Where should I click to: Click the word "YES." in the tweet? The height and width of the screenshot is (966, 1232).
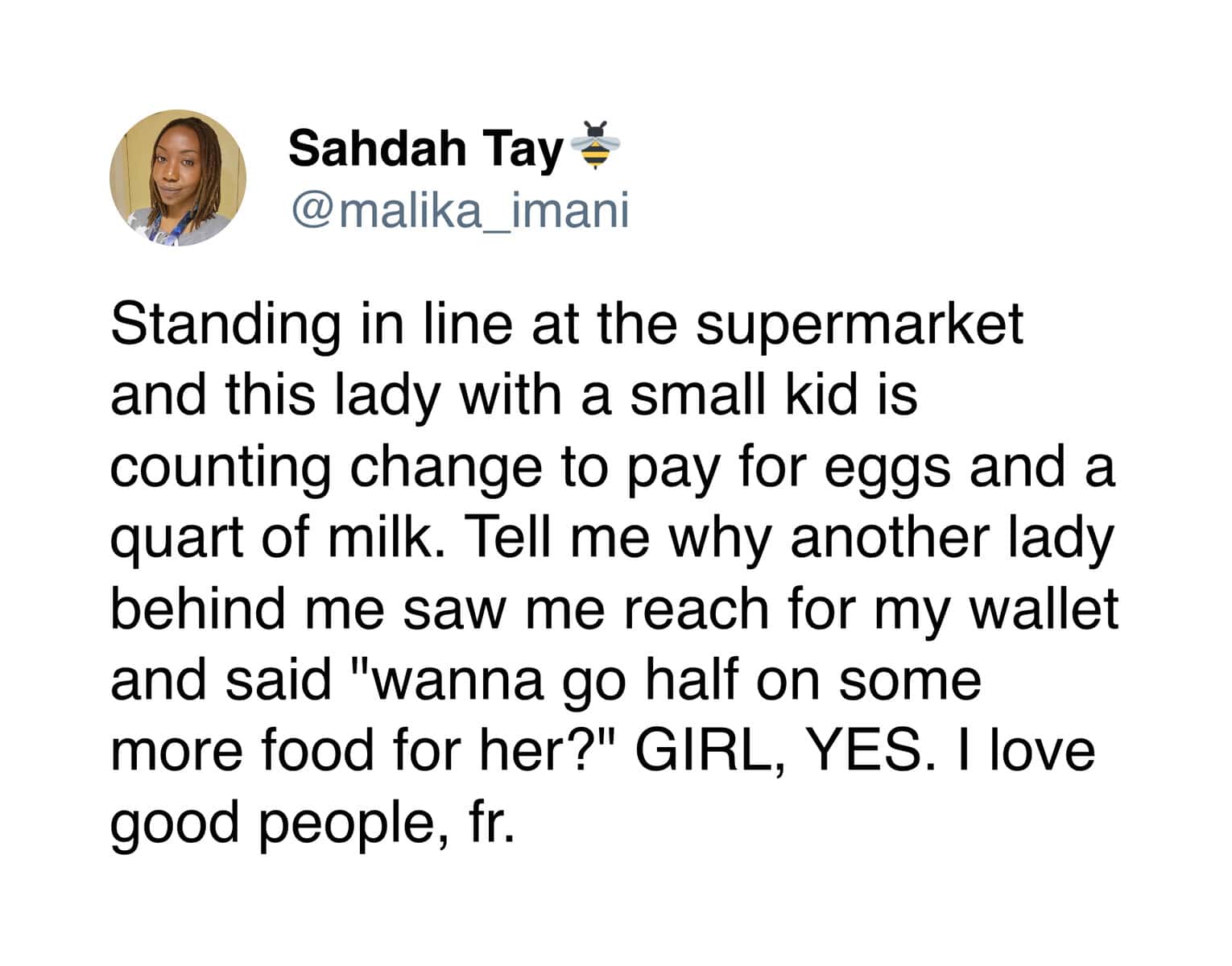coord(867,750)
